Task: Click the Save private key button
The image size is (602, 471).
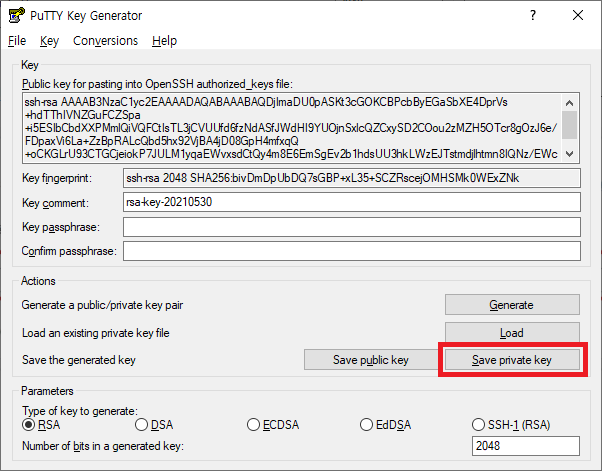Action: 512,360
